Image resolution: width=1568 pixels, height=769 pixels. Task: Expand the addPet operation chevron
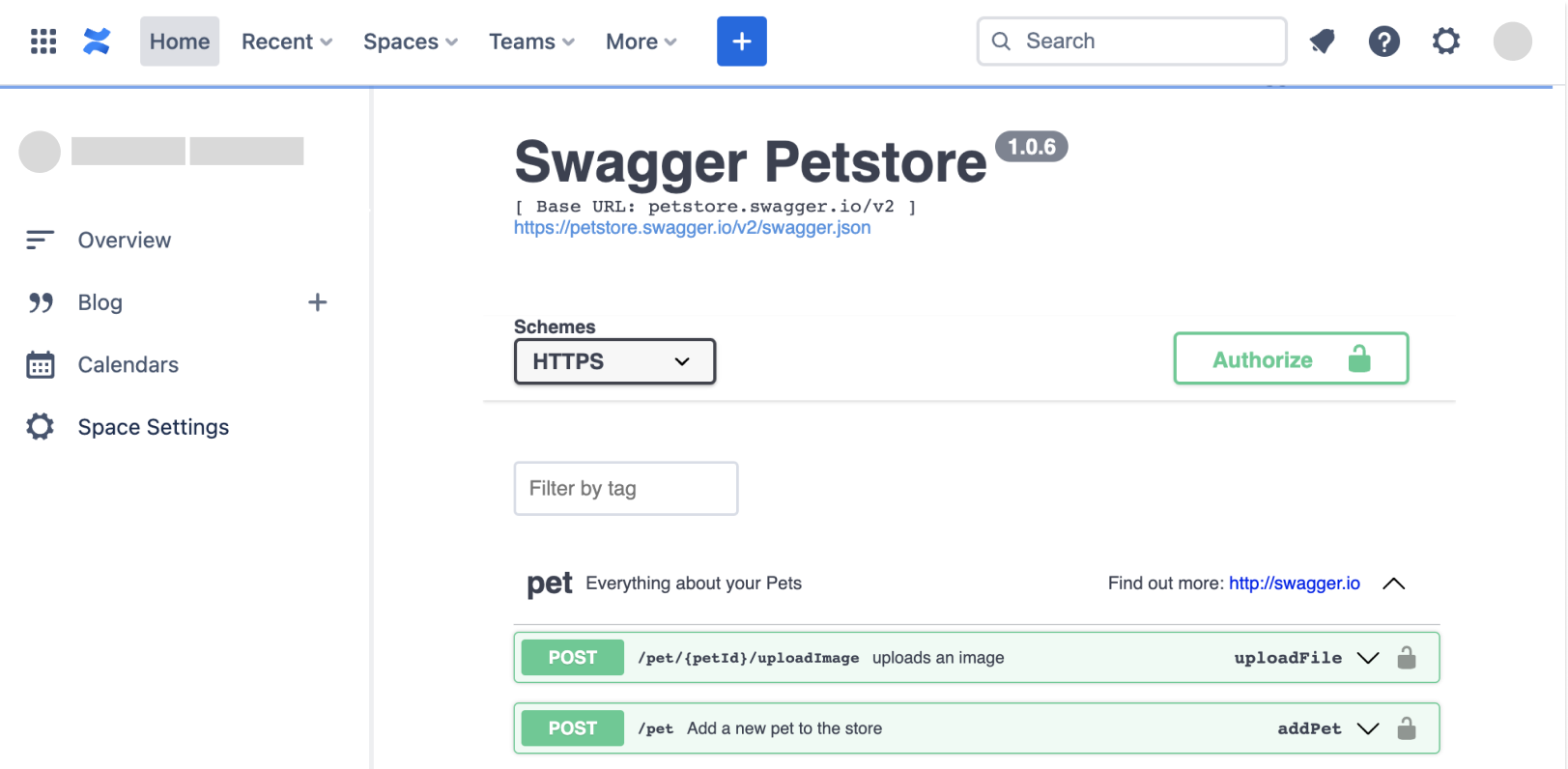pos(1367,728)
